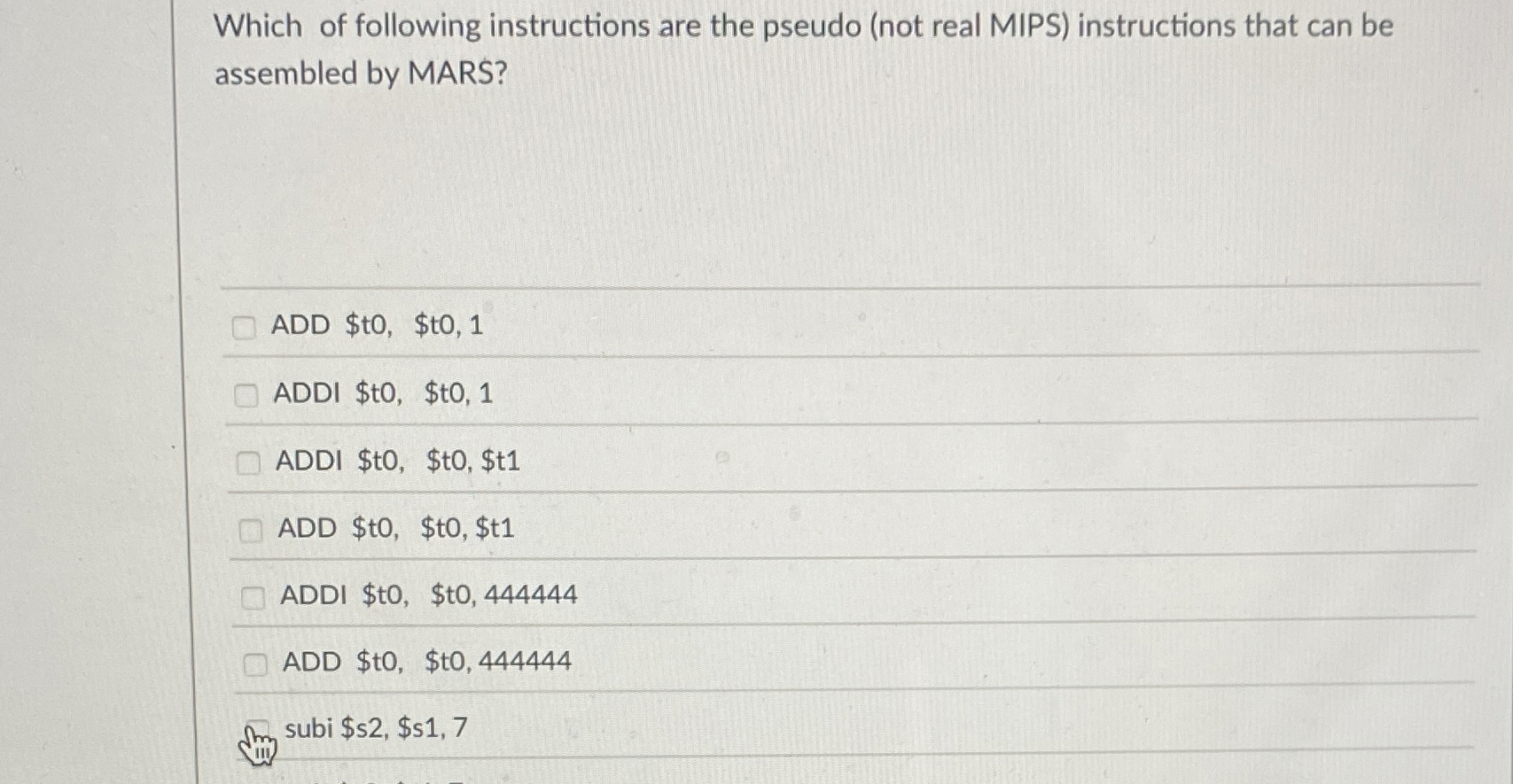Select the answer subi $s2, $s1, 7
The width and height of the screenshot is (1513, 784).
tap(376, 727)
